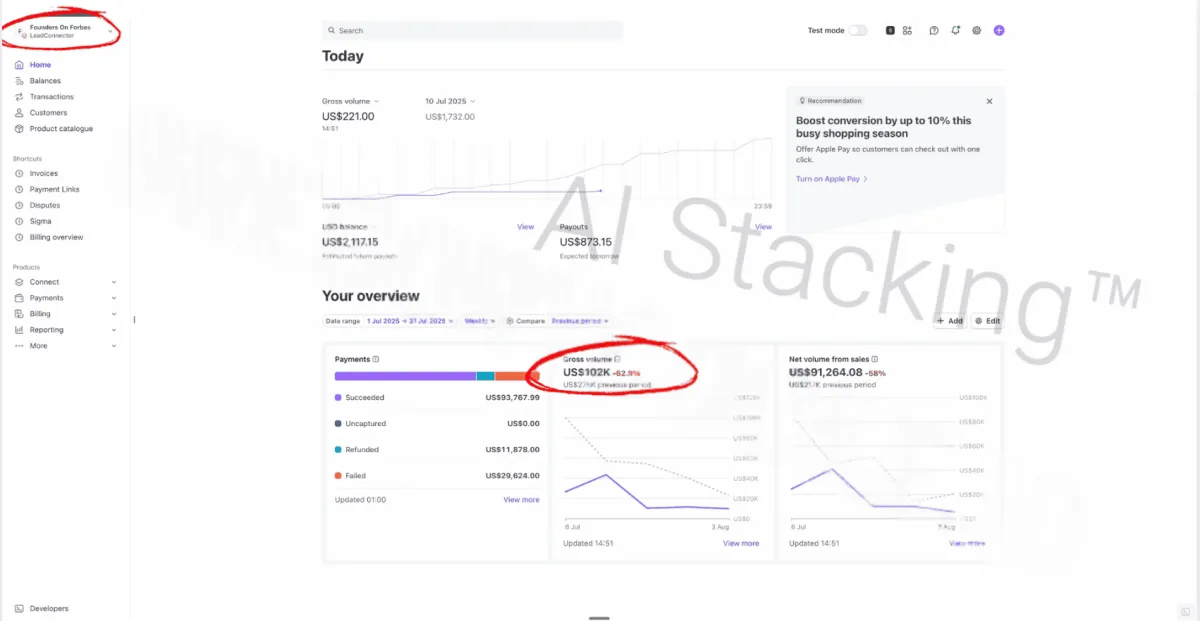Open the settings gear icon

tap(977, 31)
